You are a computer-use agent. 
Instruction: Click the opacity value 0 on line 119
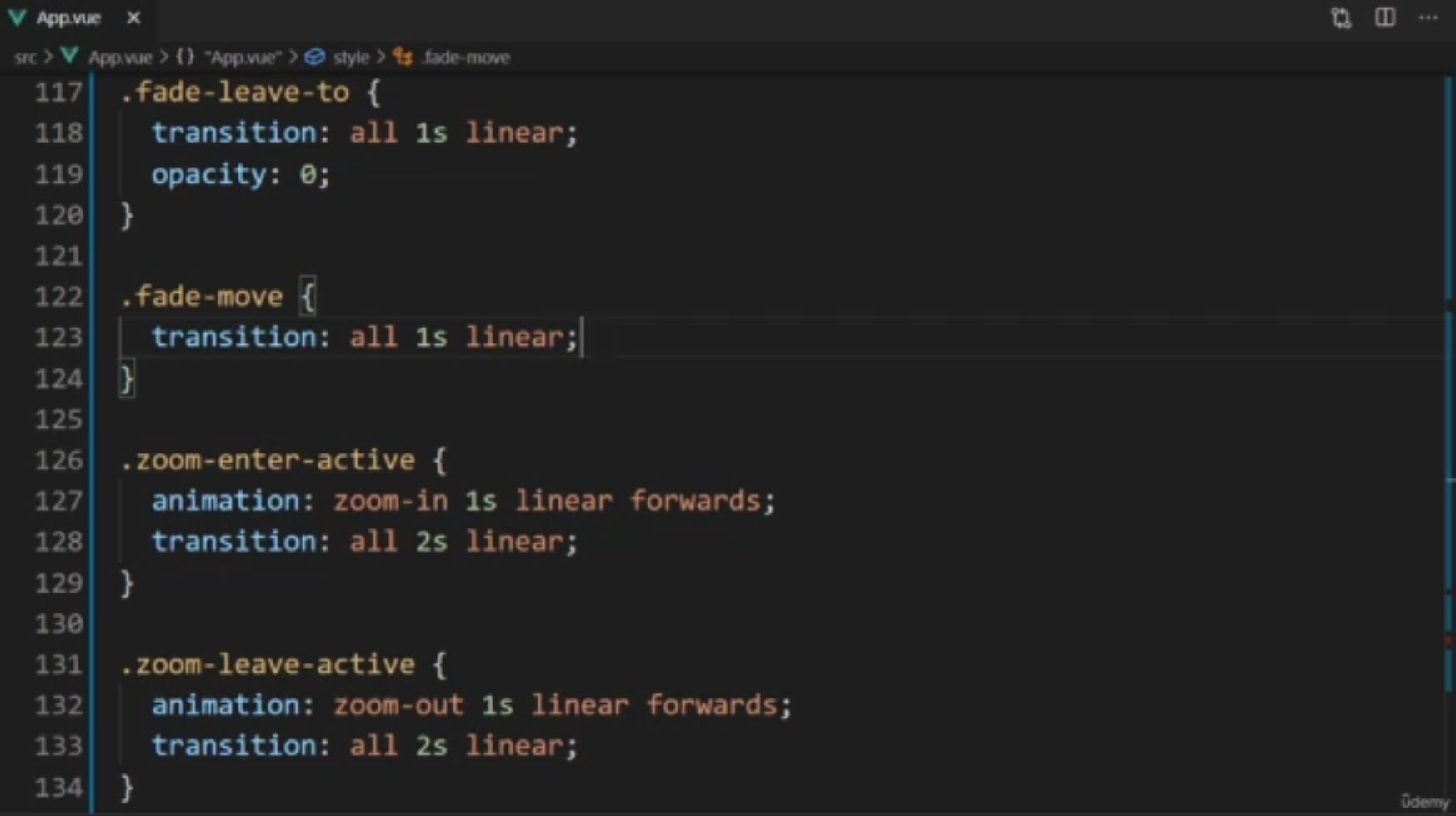308,174
